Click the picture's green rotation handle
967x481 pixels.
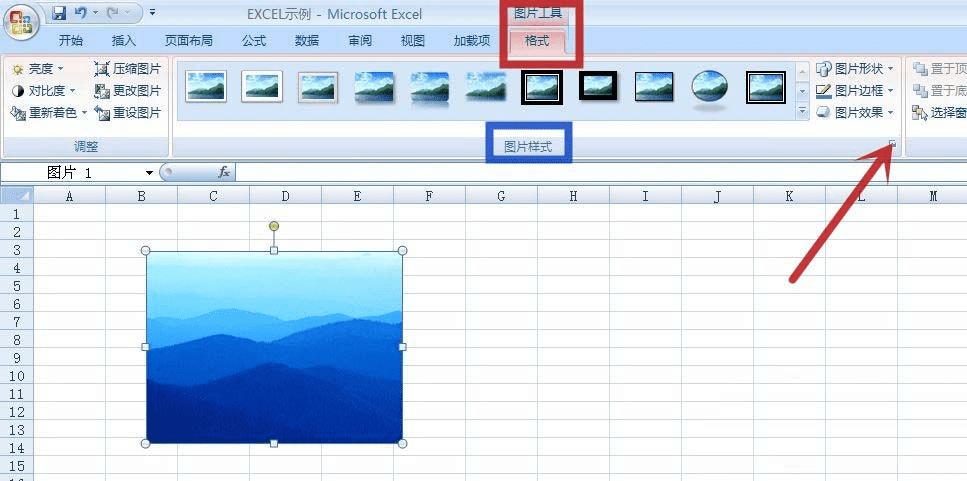[x=274, y=226]
